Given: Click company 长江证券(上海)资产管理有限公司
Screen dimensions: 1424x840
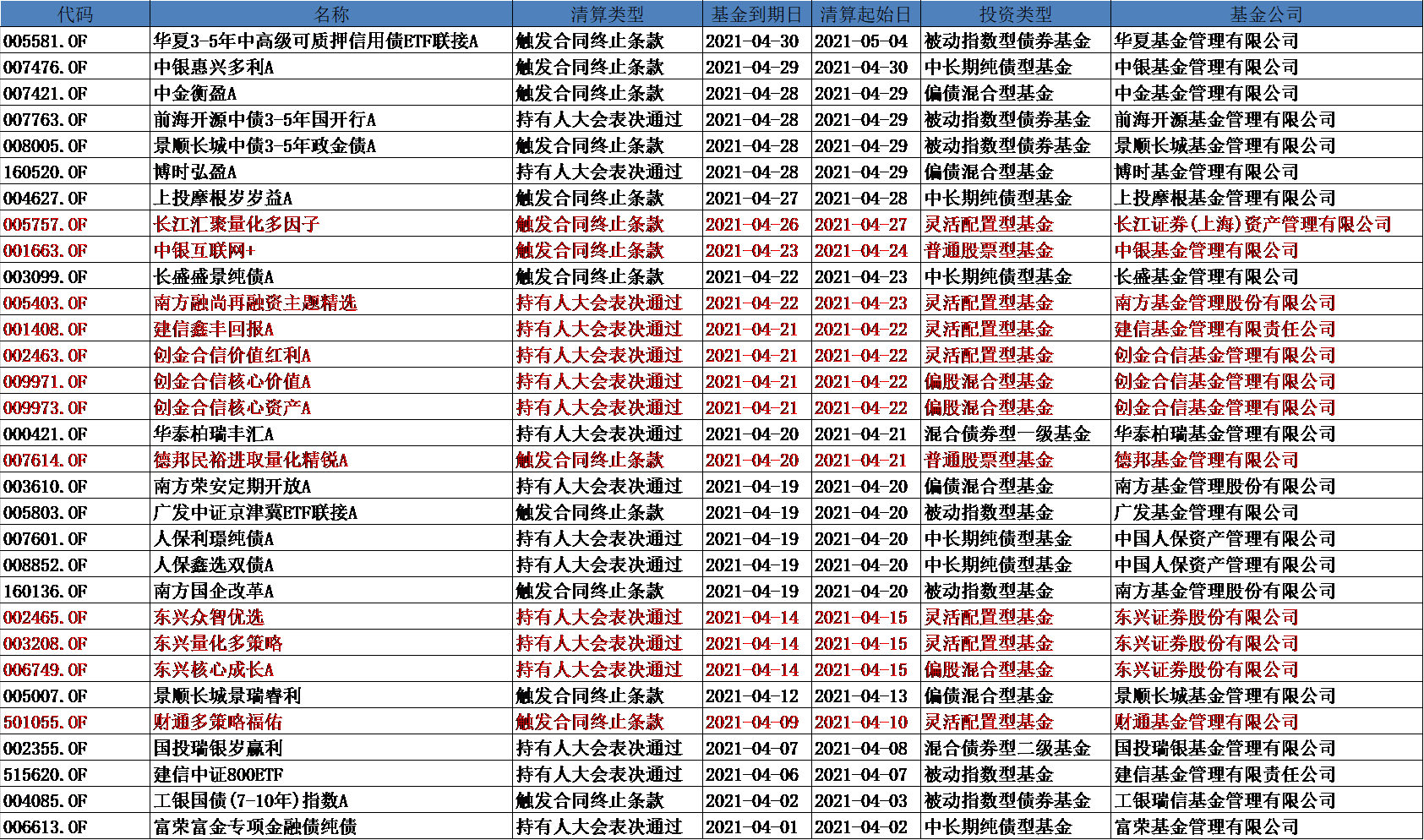Looking at the screenshot, I should (1253, 225).
